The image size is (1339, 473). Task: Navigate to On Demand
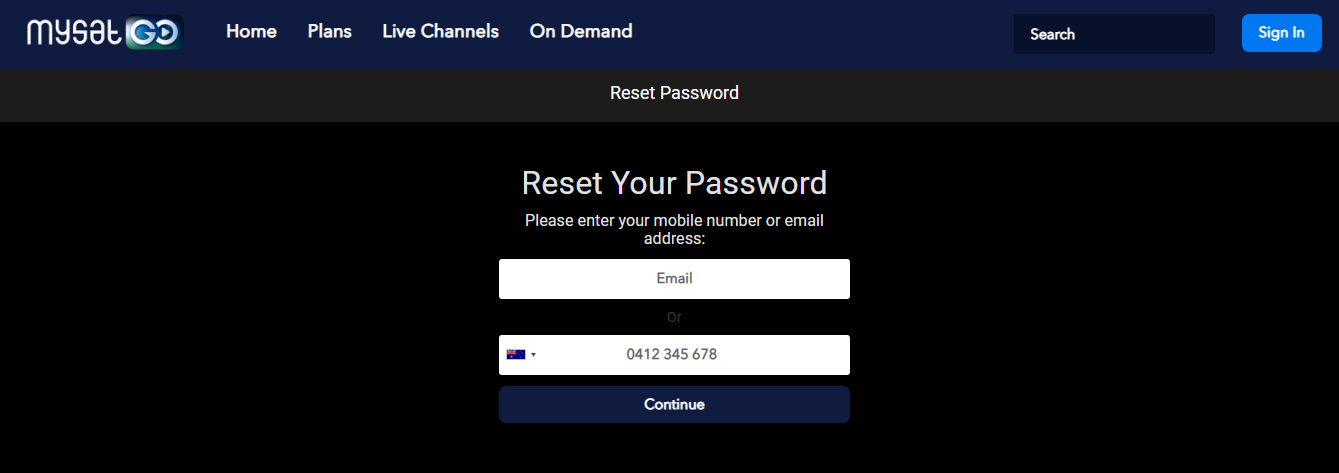[x=581, y=31]
